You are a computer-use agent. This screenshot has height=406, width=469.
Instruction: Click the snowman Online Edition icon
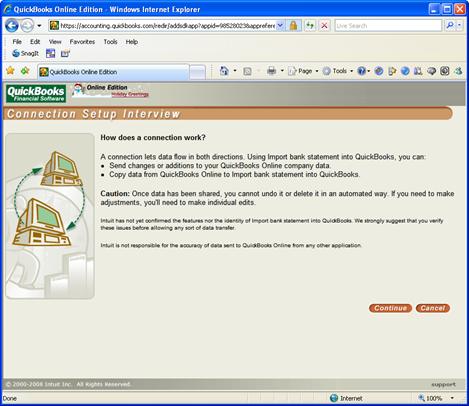coord(78,89)
